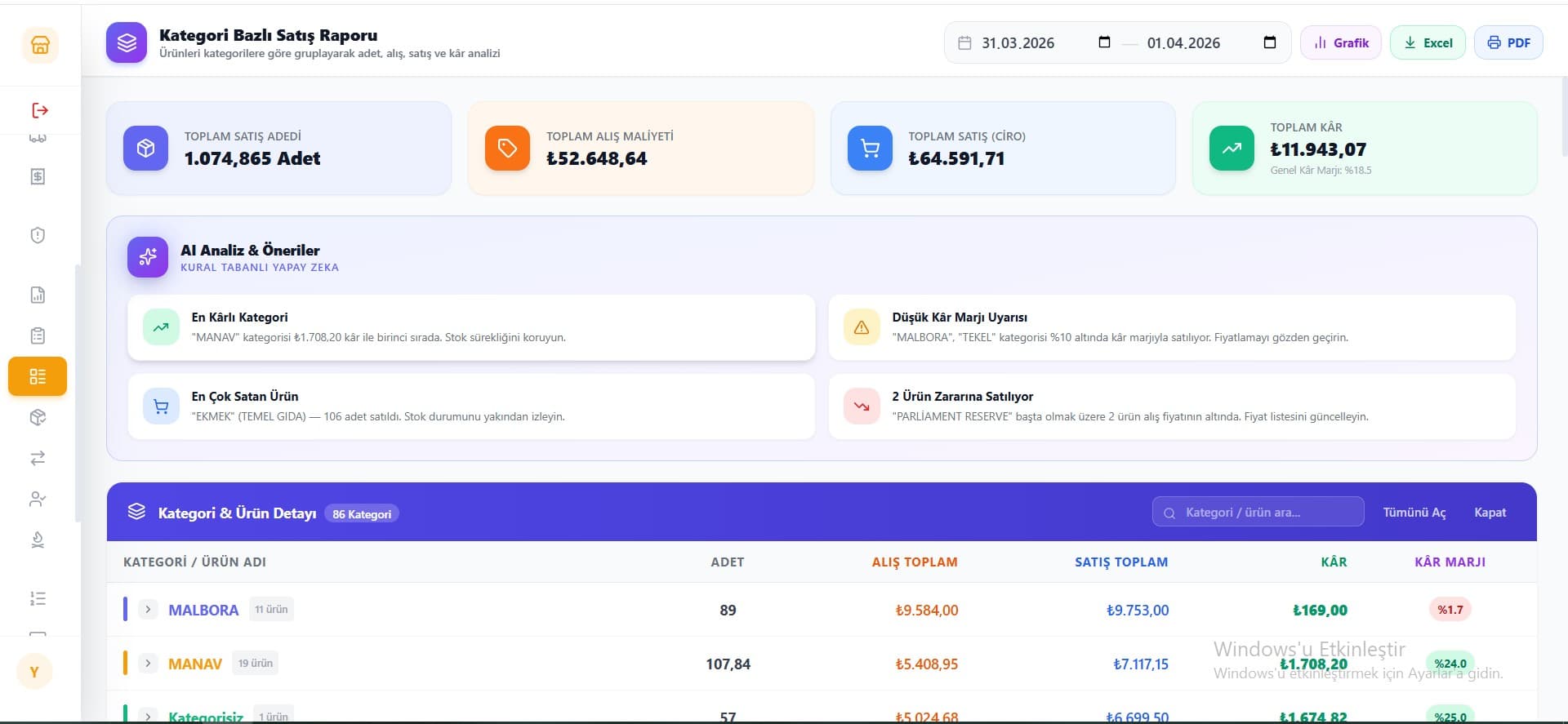1568x724 pixels.
Task: Expand the MALBORA category row
Action: coord(148,609)
